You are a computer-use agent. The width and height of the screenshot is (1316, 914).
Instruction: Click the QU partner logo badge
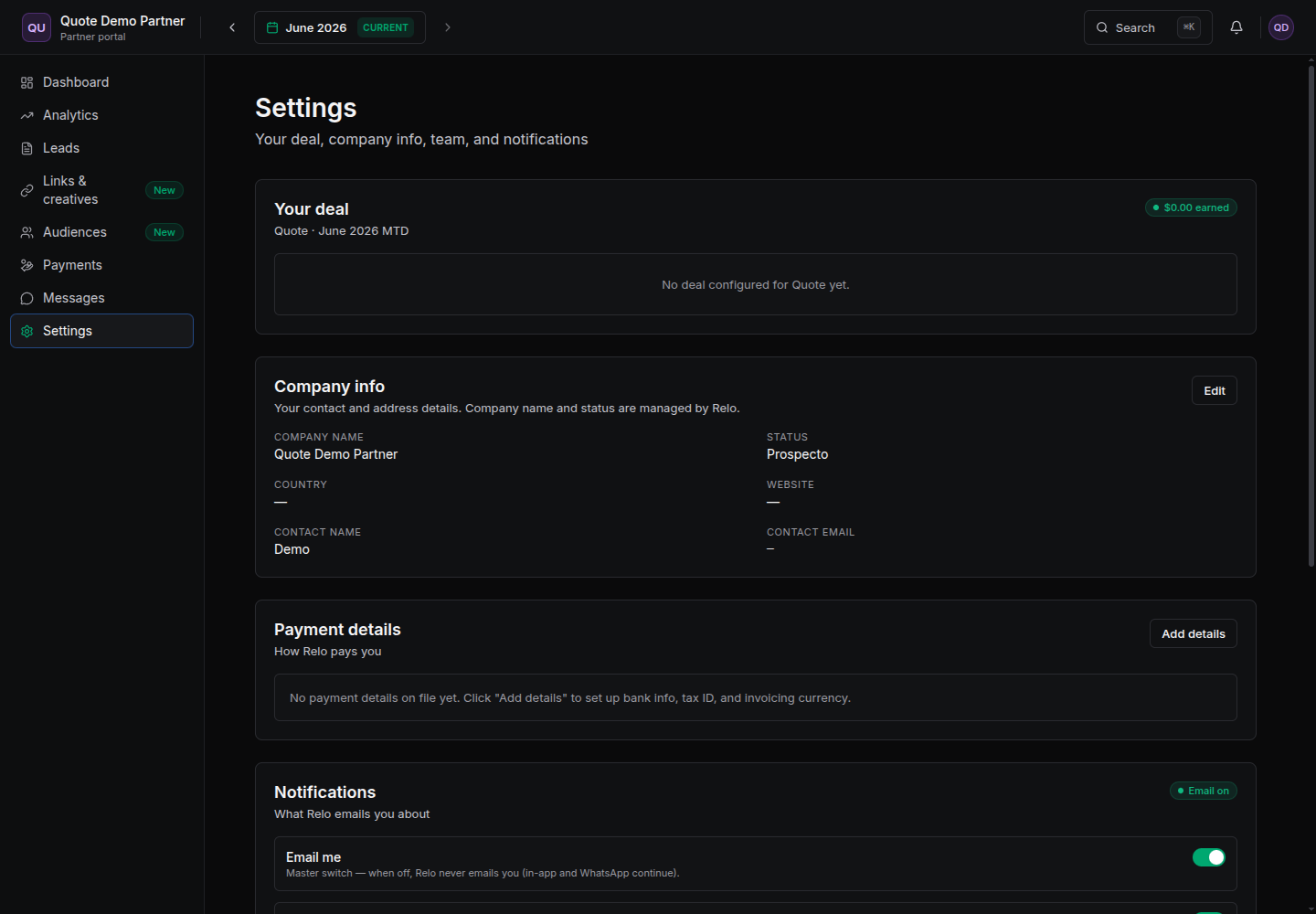tap(37, 27)
